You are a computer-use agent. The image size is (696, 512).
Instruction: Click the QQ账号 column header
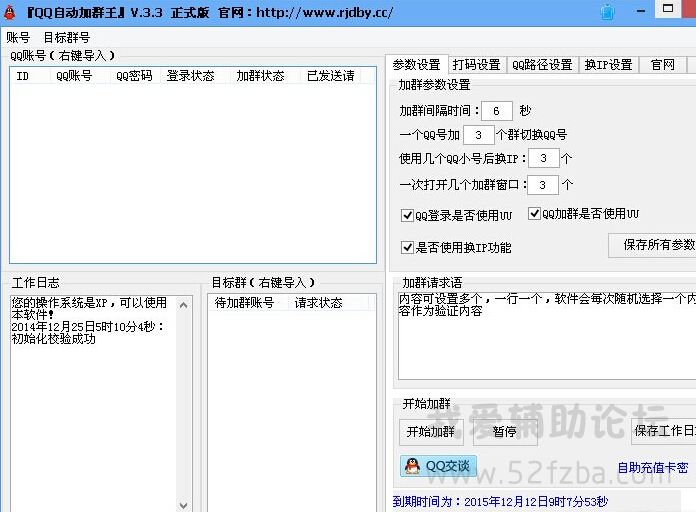click(80, 76)
